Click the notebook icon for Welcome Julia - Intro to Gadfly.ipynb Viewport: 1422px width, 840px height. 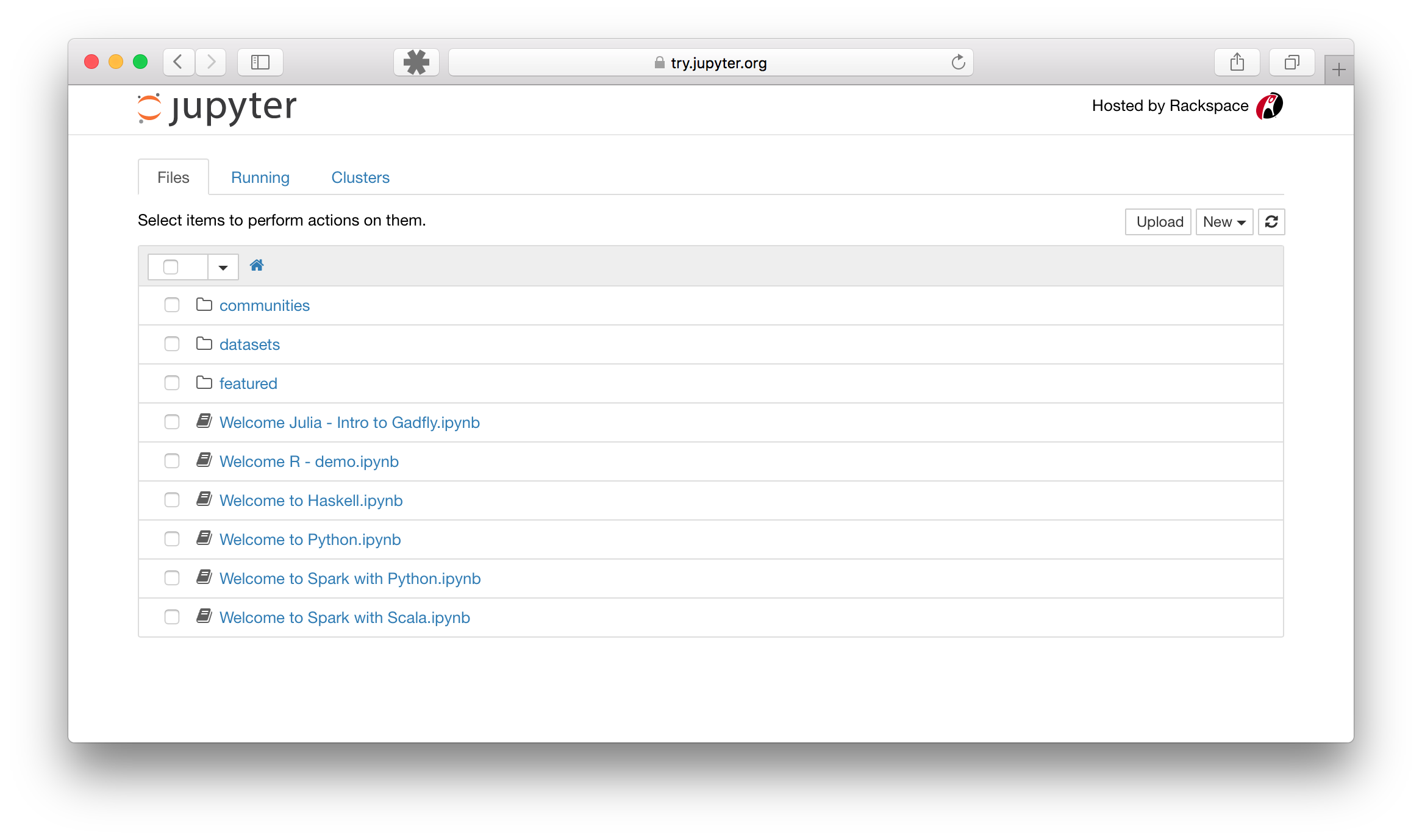tap(204, 422)
